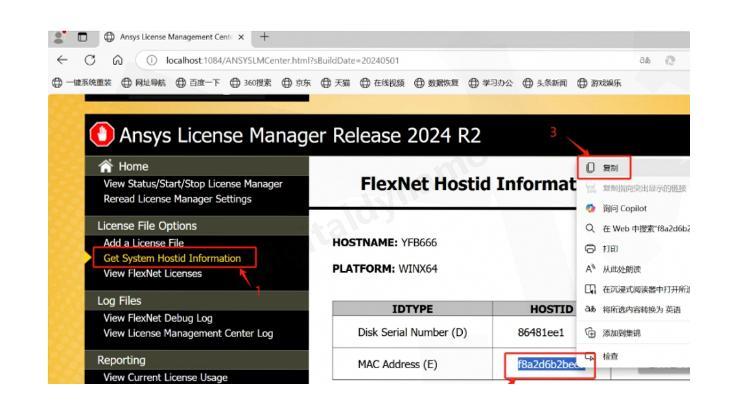This screenshot has width=737, height=414.
Task: View site info icon before localhost URL
Action: pos(151,60)
